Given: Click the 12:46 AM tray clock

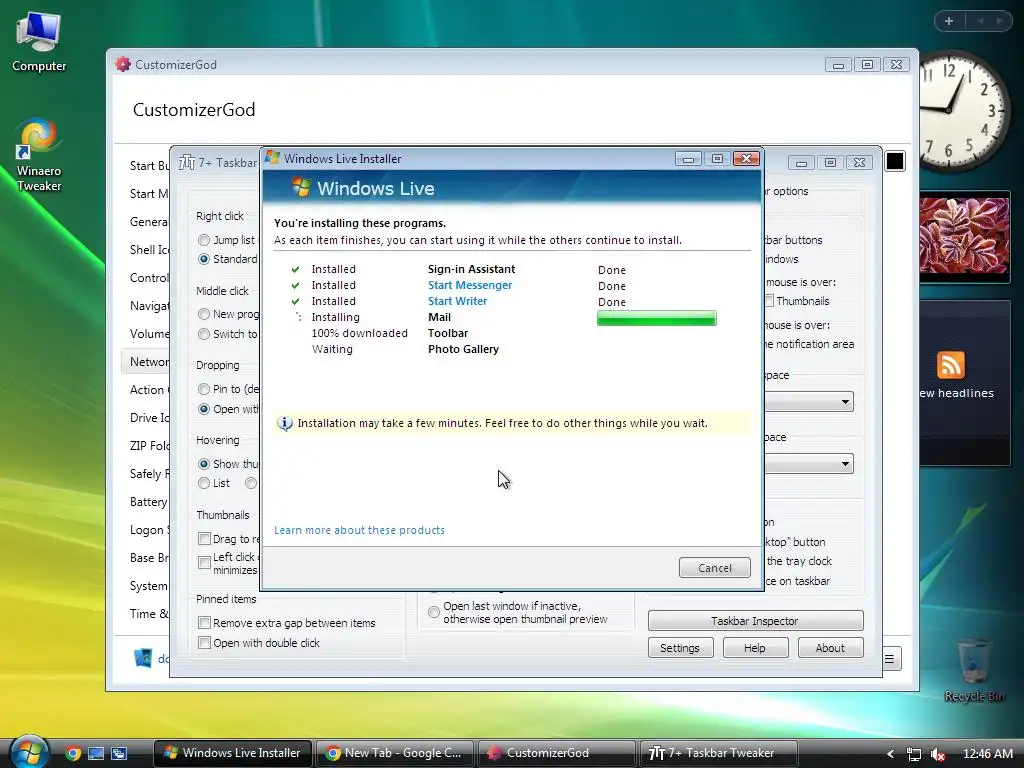Looking at the screenshot, I should 987,754.
